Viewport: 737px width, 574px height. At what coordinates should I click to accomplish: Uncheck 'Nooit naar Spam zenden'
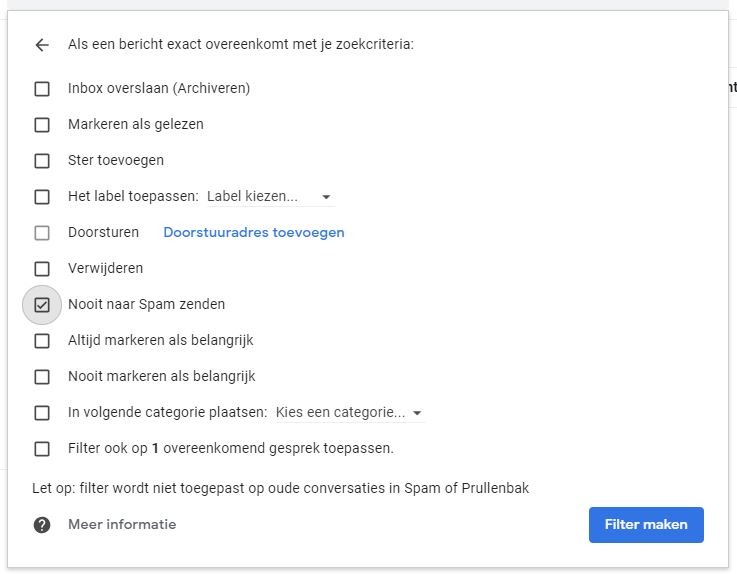[42, 305]
